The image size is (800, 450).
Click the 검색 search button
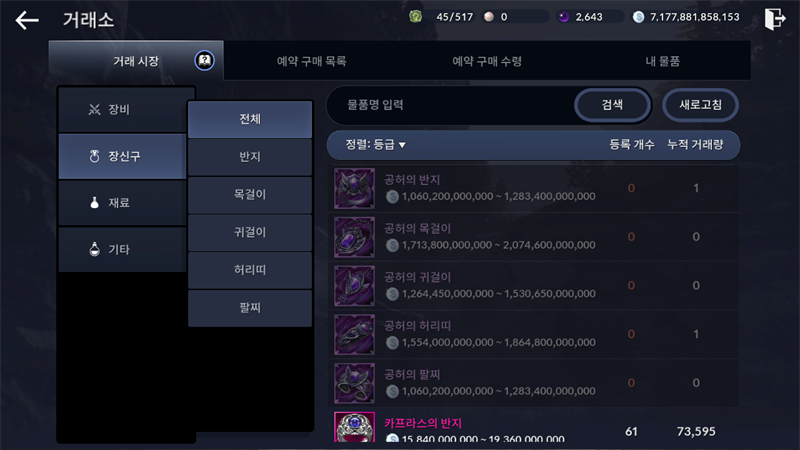tap(612, 105)
